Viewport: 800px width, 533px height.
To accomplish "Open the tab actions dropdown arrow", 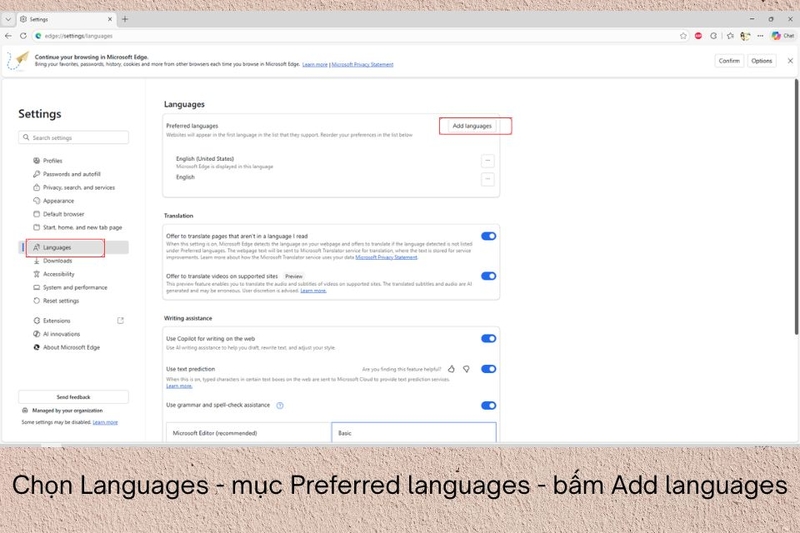I will (8, 19).
